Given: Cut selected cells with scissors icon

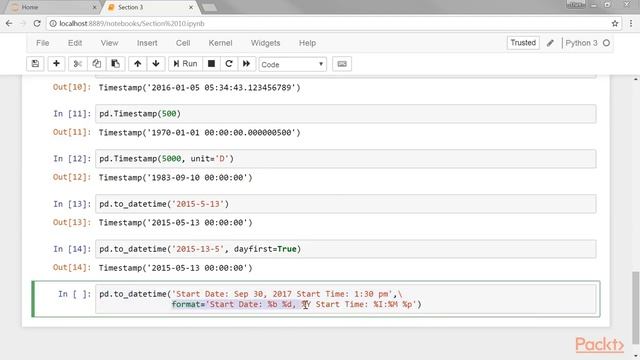Looking at the screenshot, I should (x=78, y=64).
